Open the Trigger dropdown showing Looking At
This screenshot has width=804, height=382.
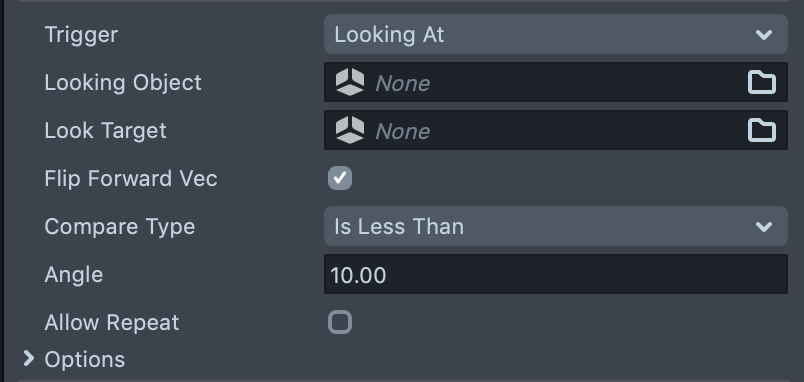point(556,34)
